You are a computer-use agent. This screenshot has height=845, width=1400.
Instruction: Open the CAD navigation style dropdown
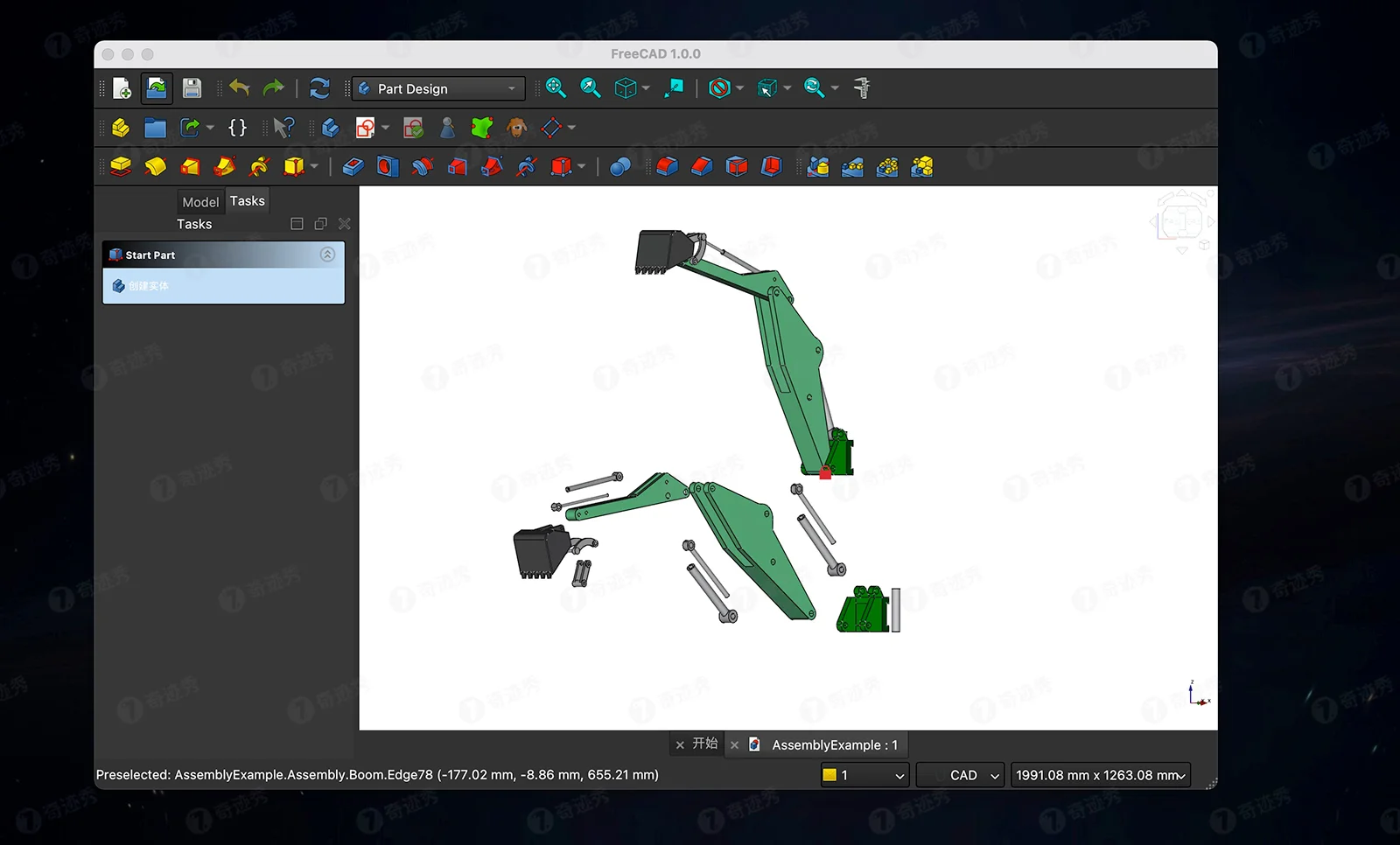click(960, 775)
